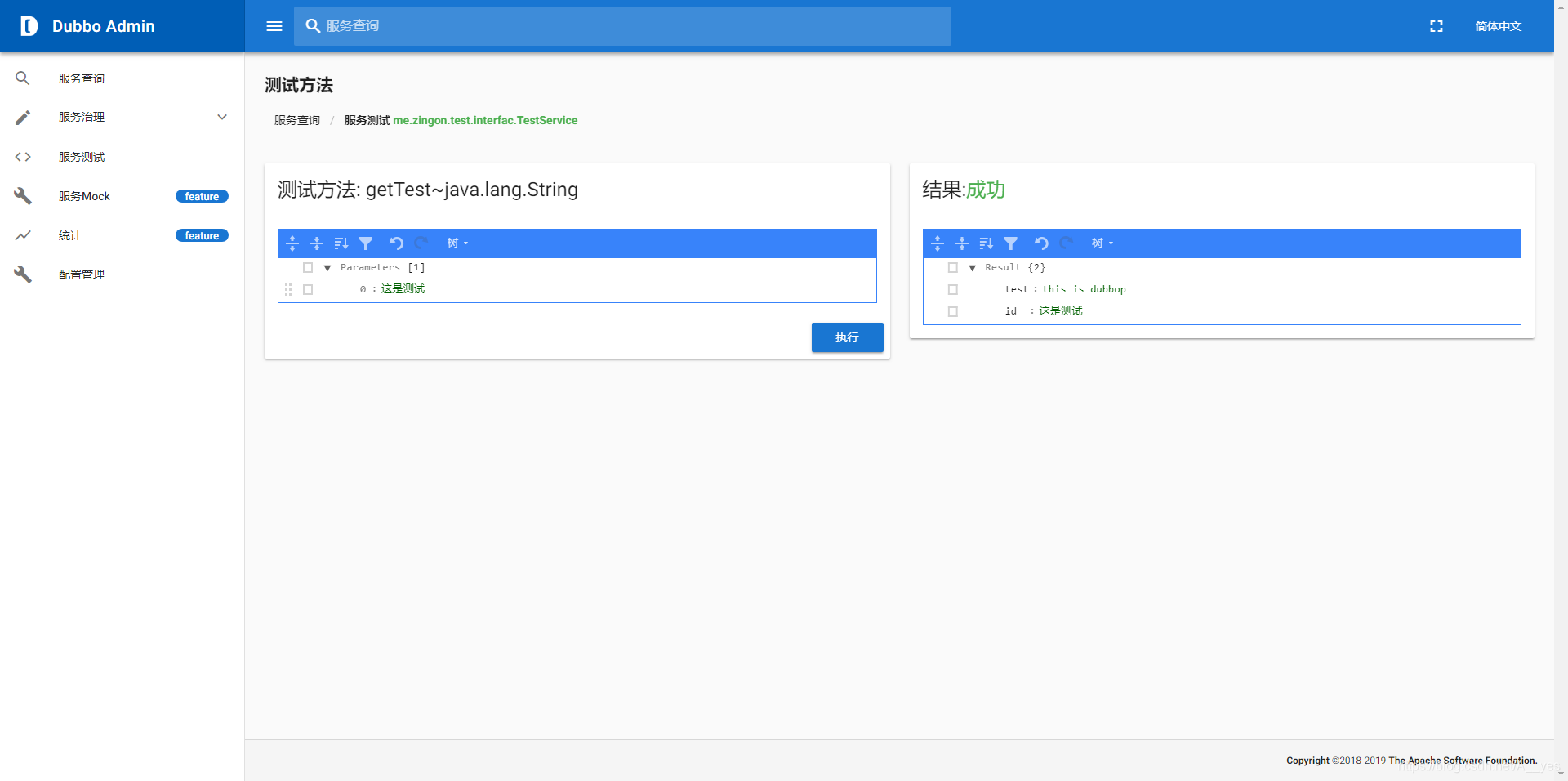Open 统计 in the sidebar
The width and height of the screenshot is (1568, 781).
tap(122, 235)
